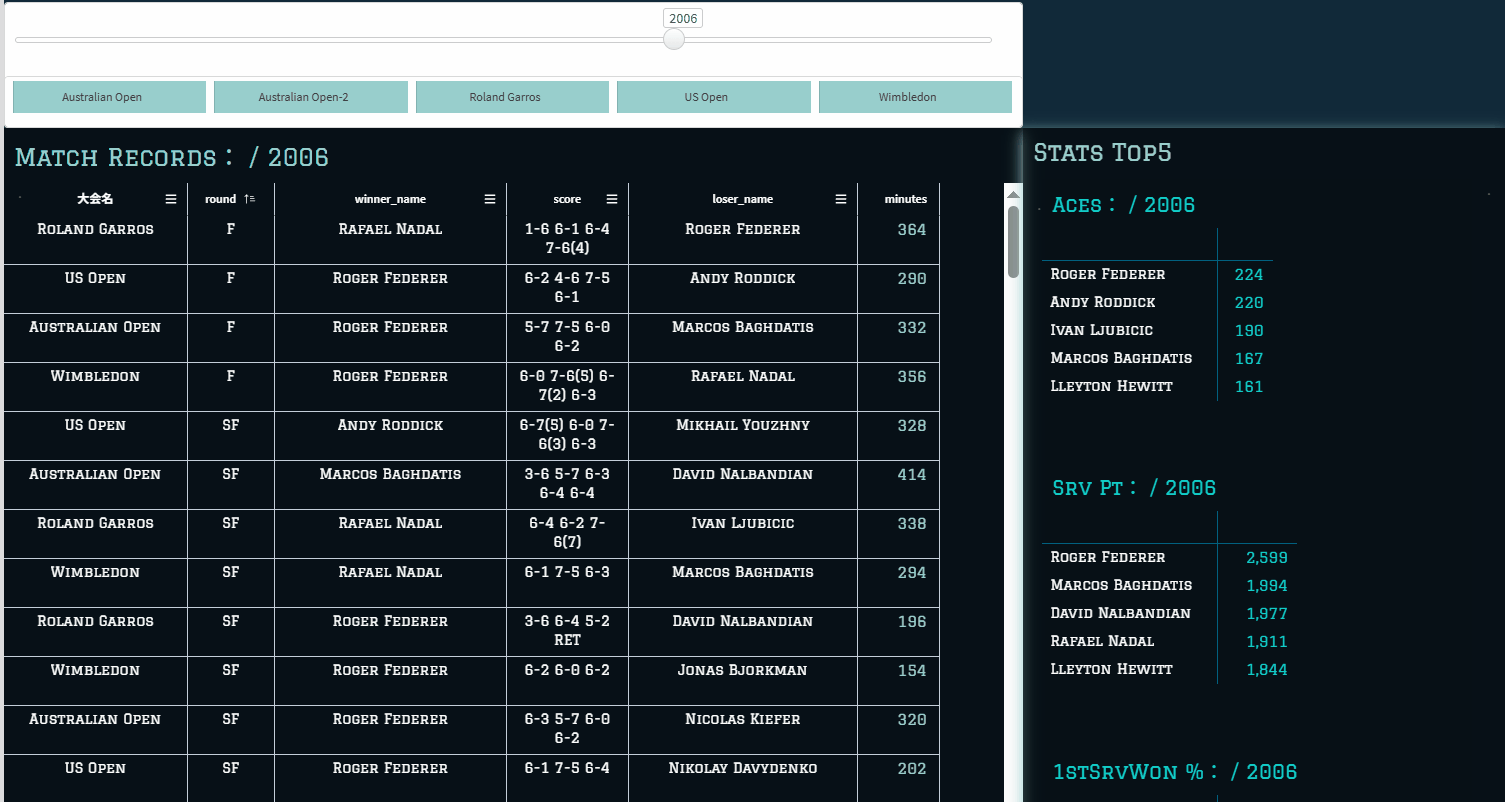
Task: Sort by the minutes column header
Action: [x=905, y=199]
